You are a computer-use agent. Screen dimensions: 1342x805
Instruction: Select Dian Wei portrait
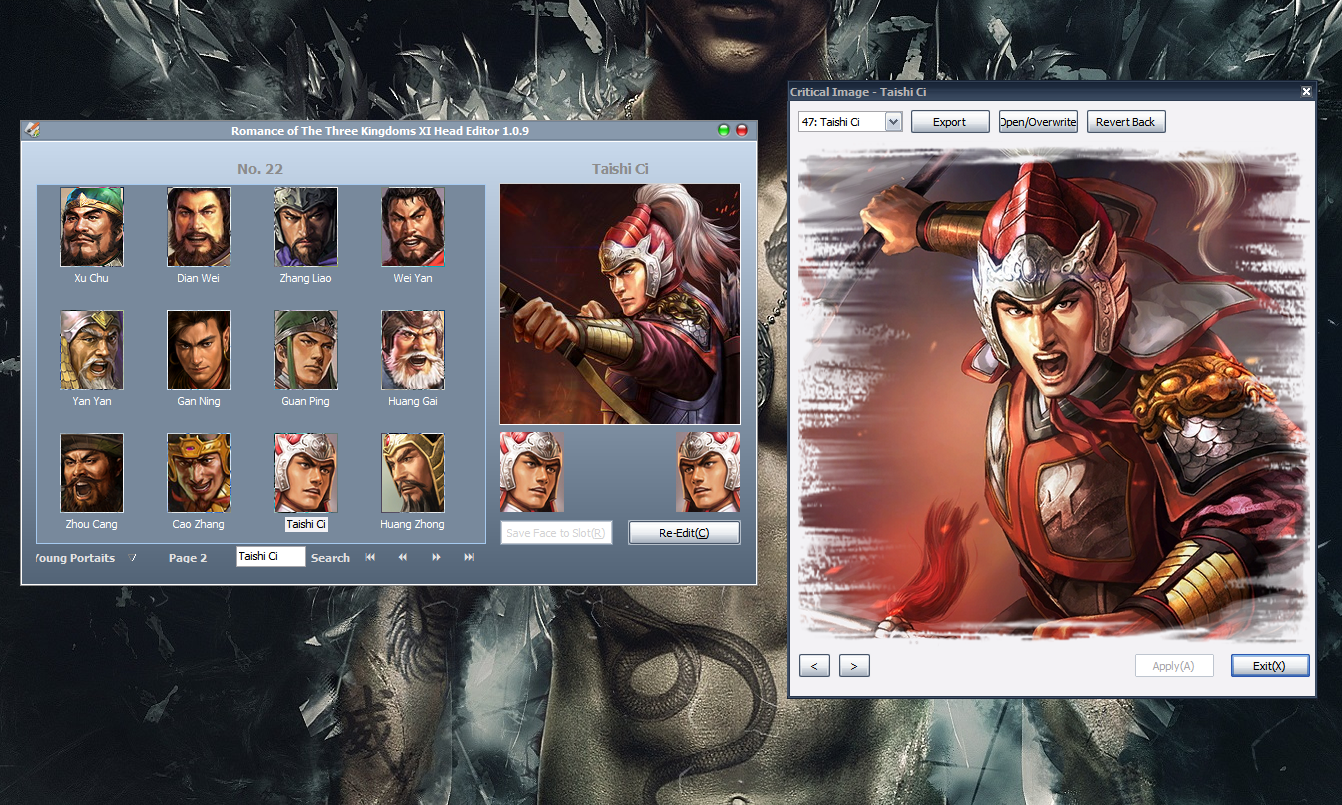199,226
